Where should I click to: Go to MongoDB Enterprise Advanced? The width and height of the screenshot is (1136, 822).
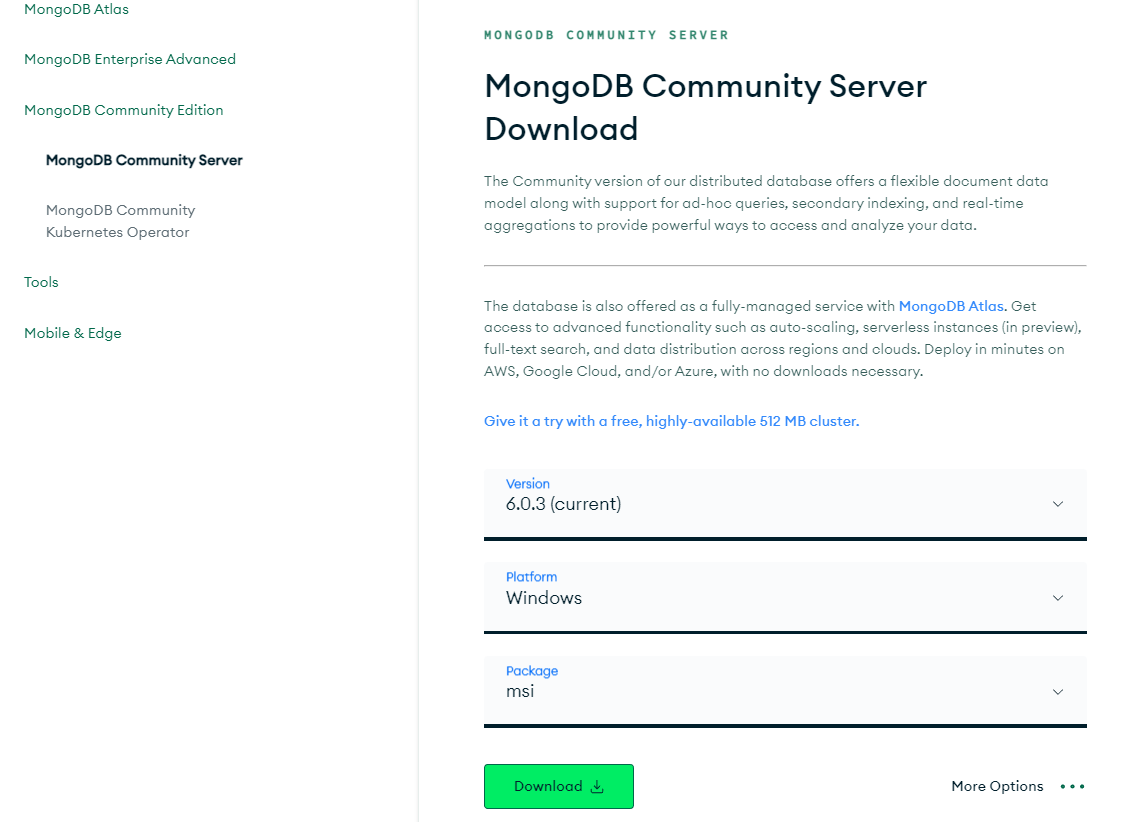[130, 59]
